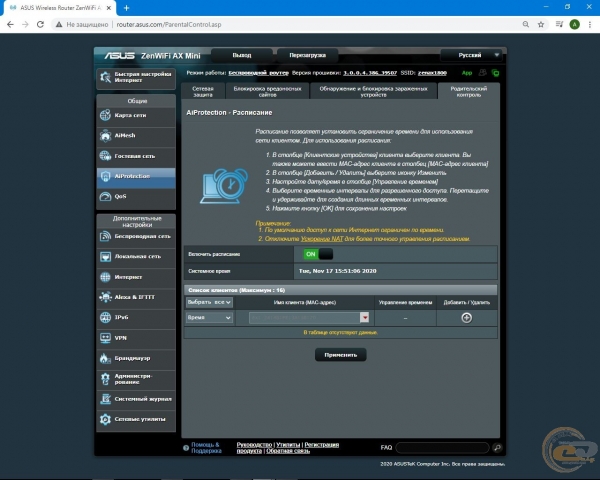Click the green network status icon in header

coord(496,73)
